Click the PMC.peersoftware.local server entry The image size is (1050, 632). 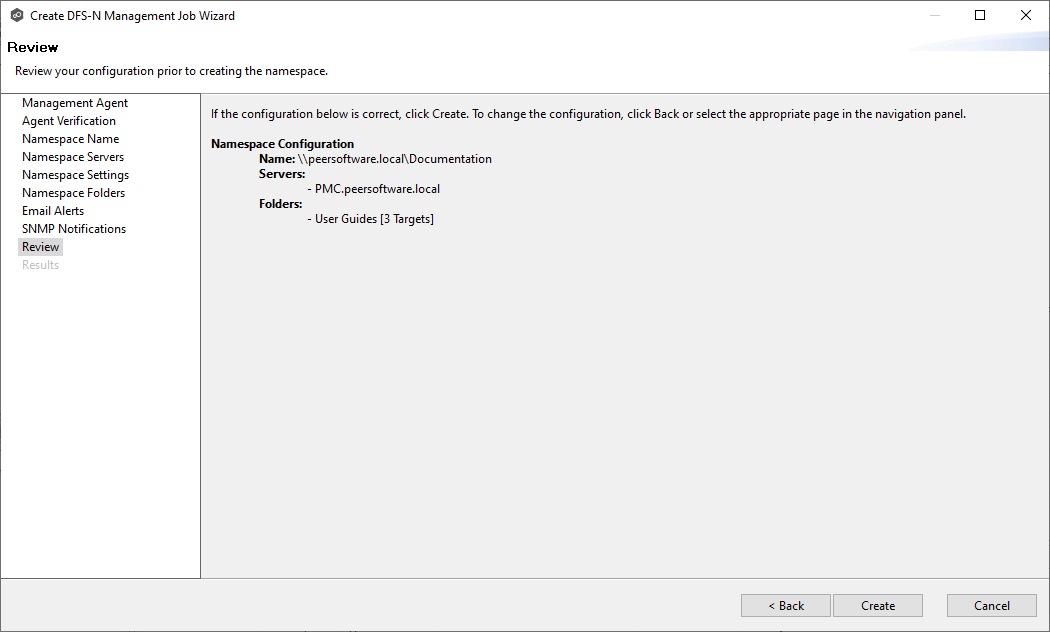tap(377, 189)
